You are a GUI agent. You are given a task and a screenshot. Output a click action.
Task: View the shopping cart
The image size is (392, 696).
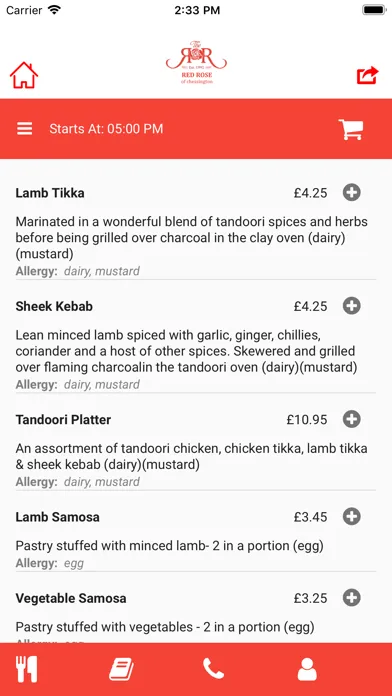(351, 129)
